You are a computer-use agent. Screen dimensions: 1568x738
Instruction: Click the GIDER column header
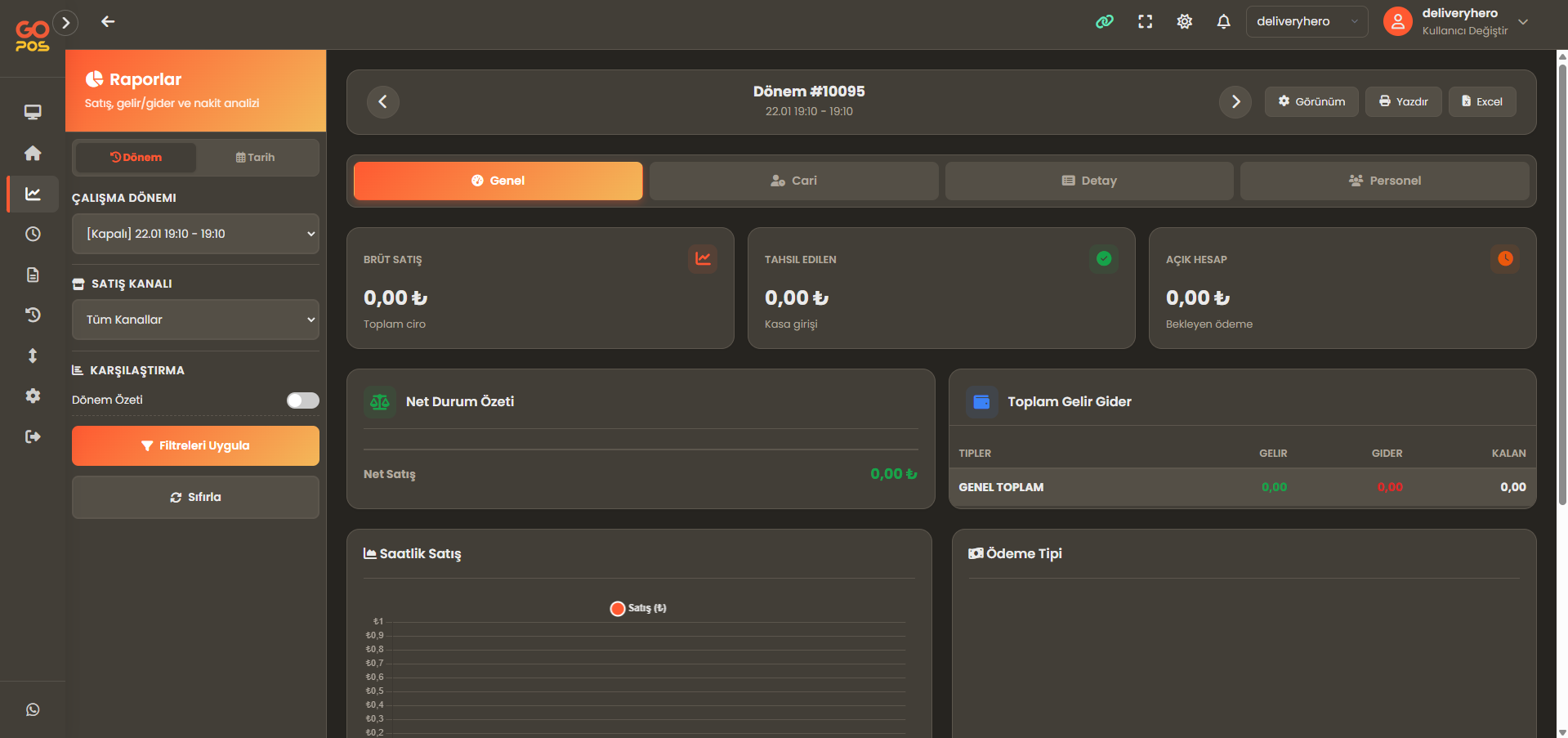pos(1387,454)
